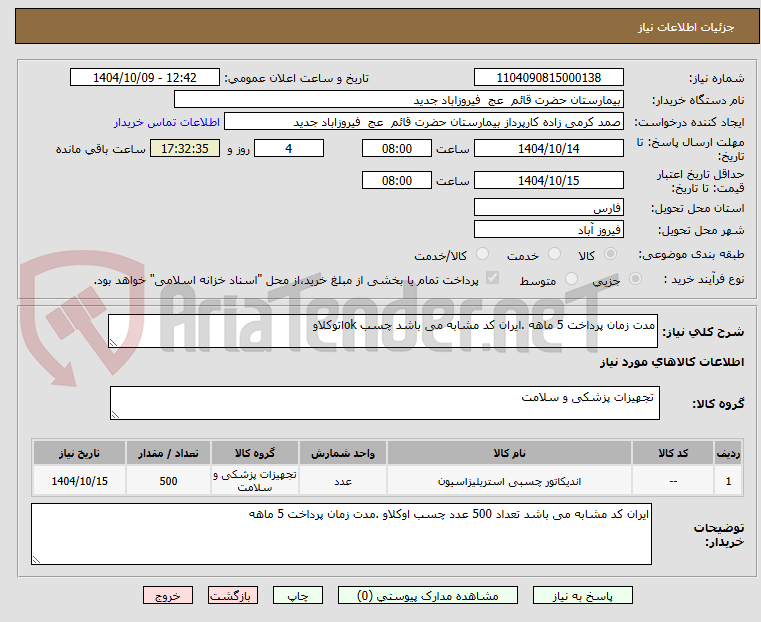Click the item name اندیکاتور چسبی استریلیزاسیون cell

[x=509, y=481]
